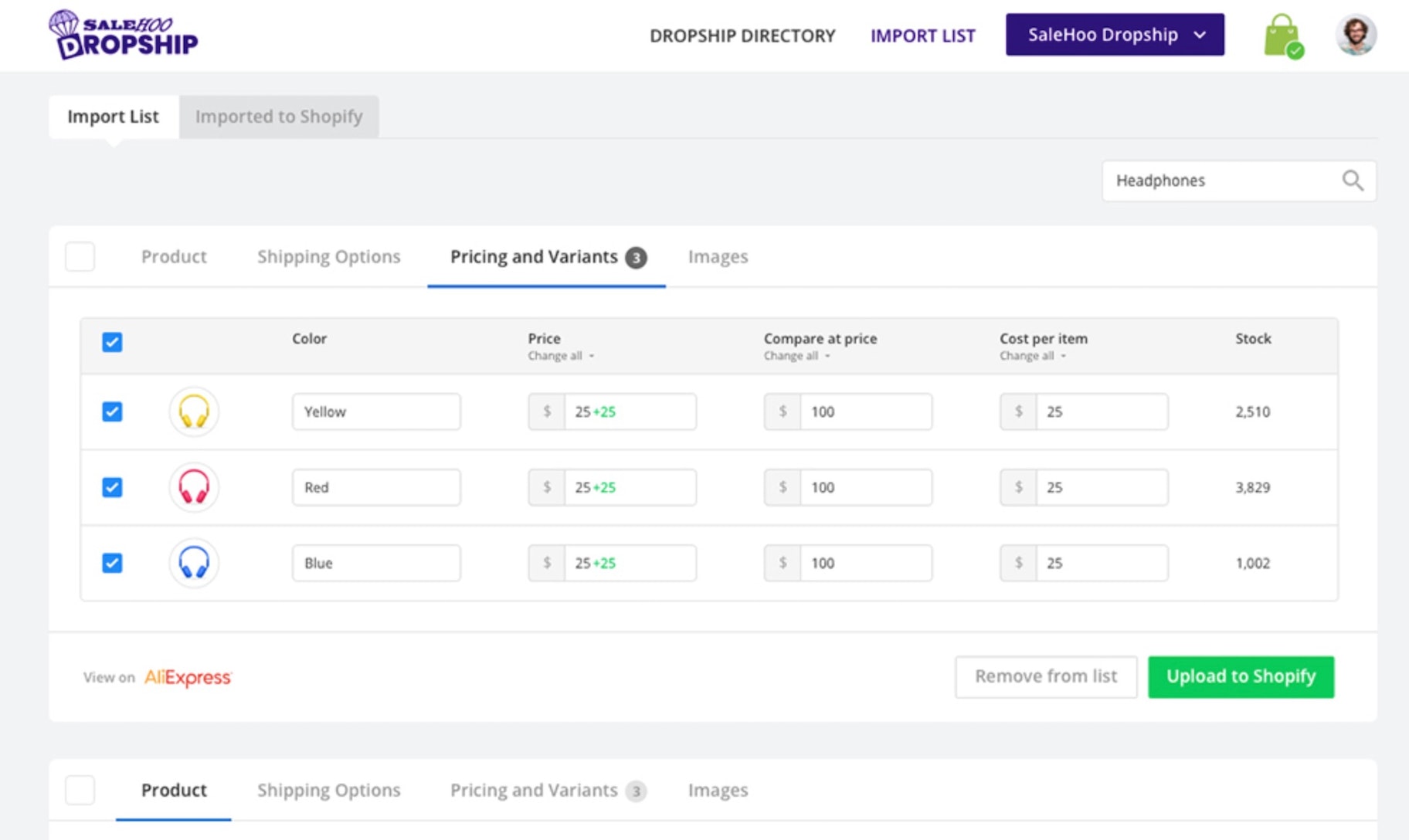Viewport: 1409px width, 840px height.
Task: Click the Upload to Shopify button
Action: pos(1241,677)
